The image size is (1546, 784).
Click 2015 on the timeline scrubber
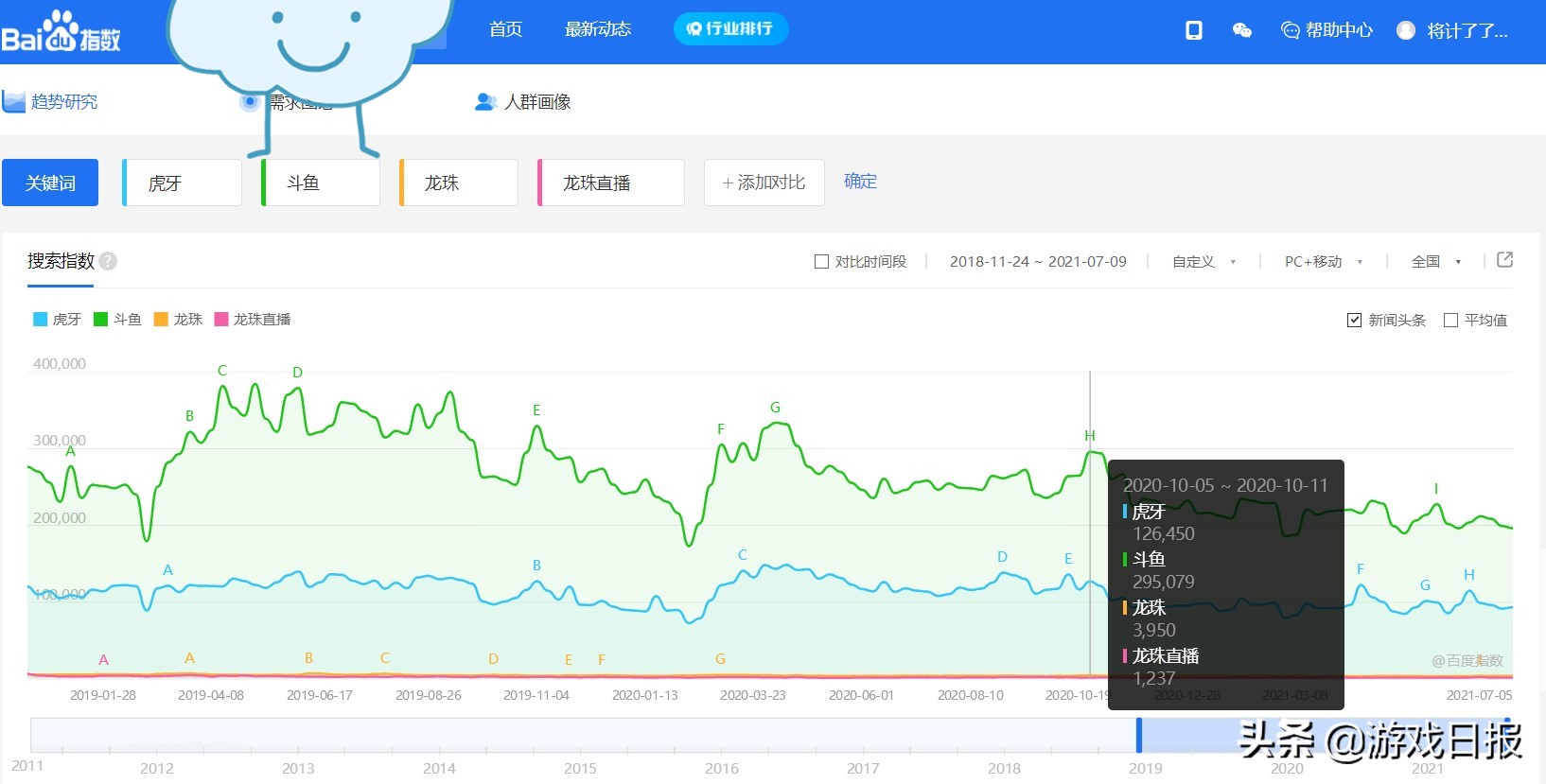click(580, 768)
